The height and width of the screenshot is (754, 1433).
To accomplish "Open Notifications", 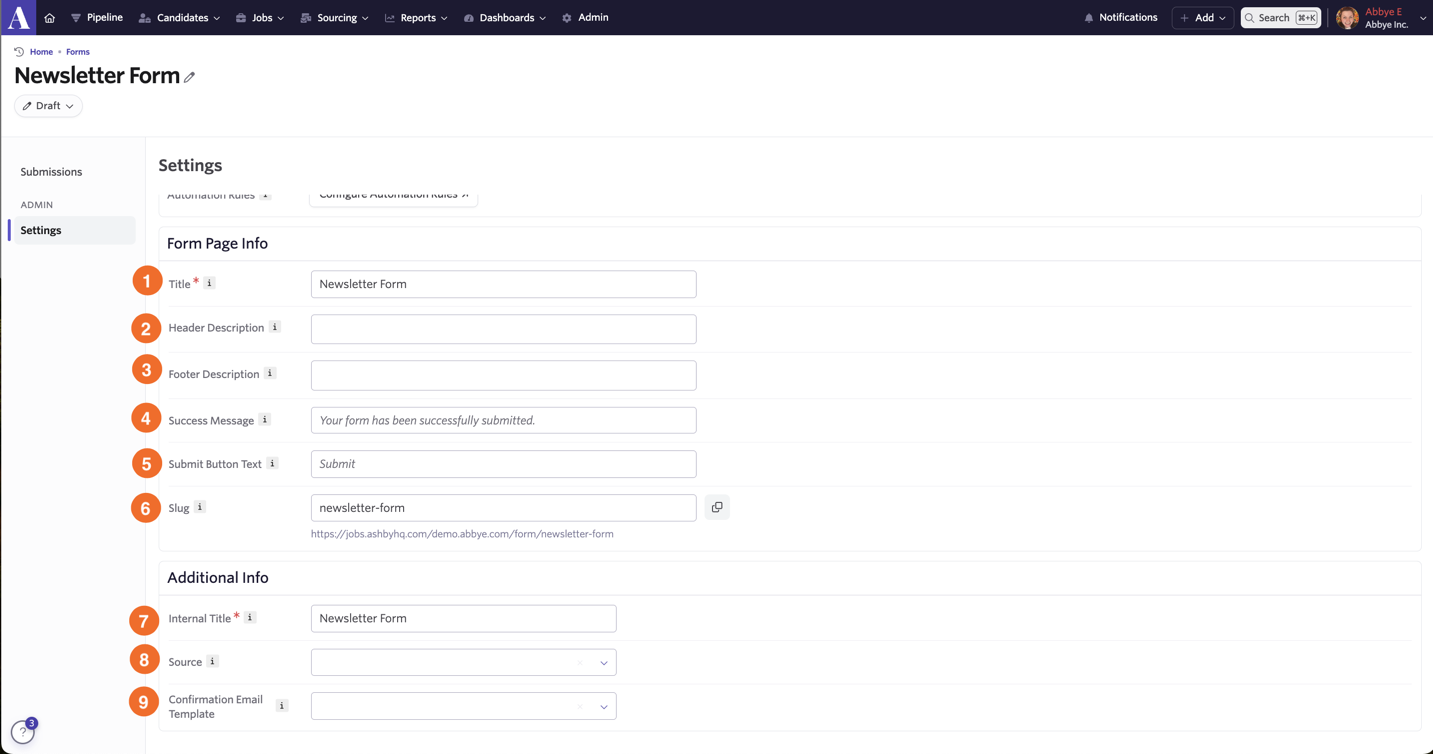I will [x=1121, y=17].
